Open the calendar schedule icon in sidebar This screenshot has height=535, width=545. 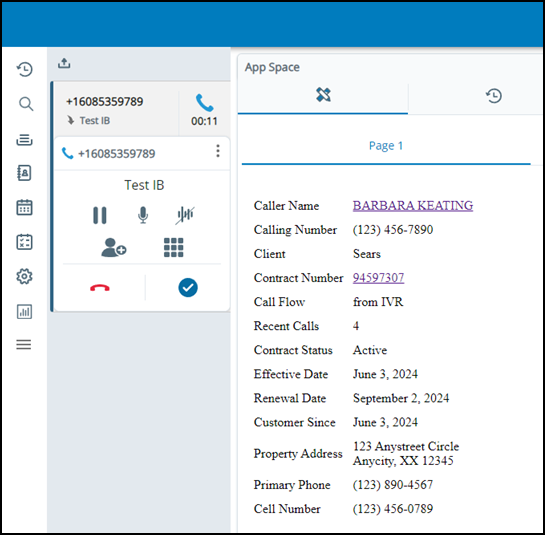tap(24, 207)
